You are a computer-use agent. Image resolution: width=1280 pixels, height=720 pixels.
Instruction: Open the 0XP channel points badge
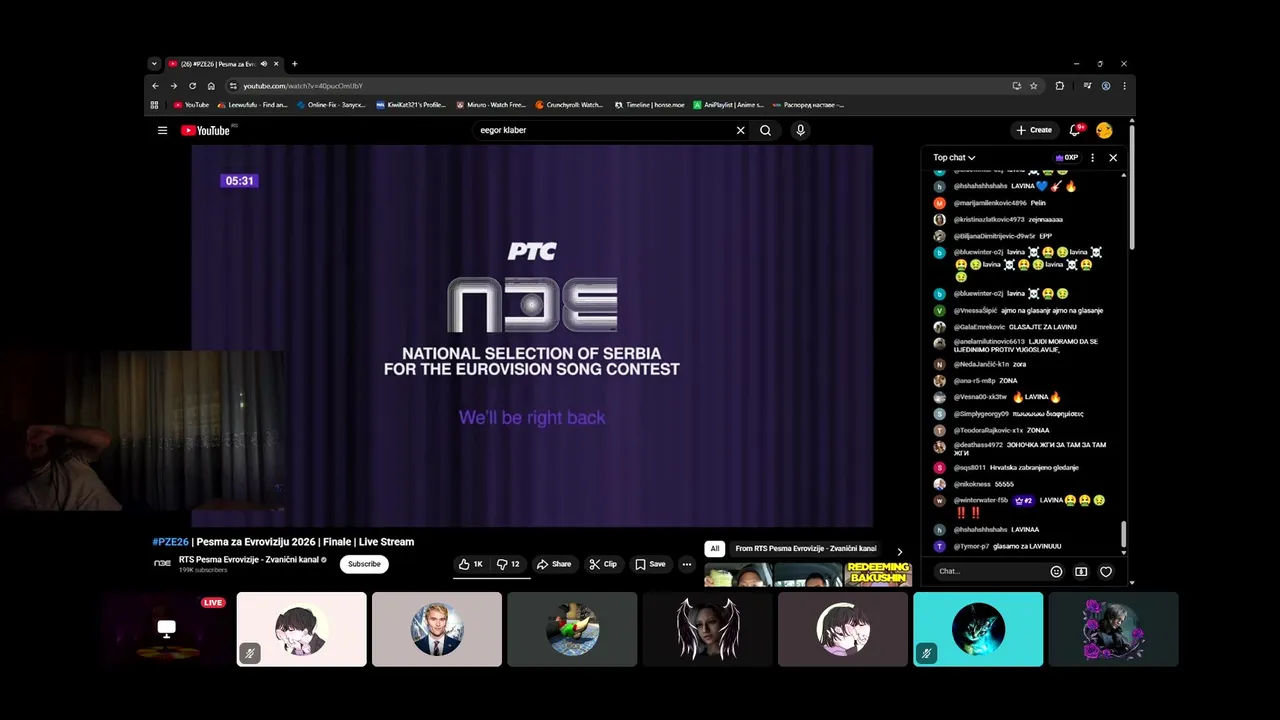click(x=1067, y=157)
